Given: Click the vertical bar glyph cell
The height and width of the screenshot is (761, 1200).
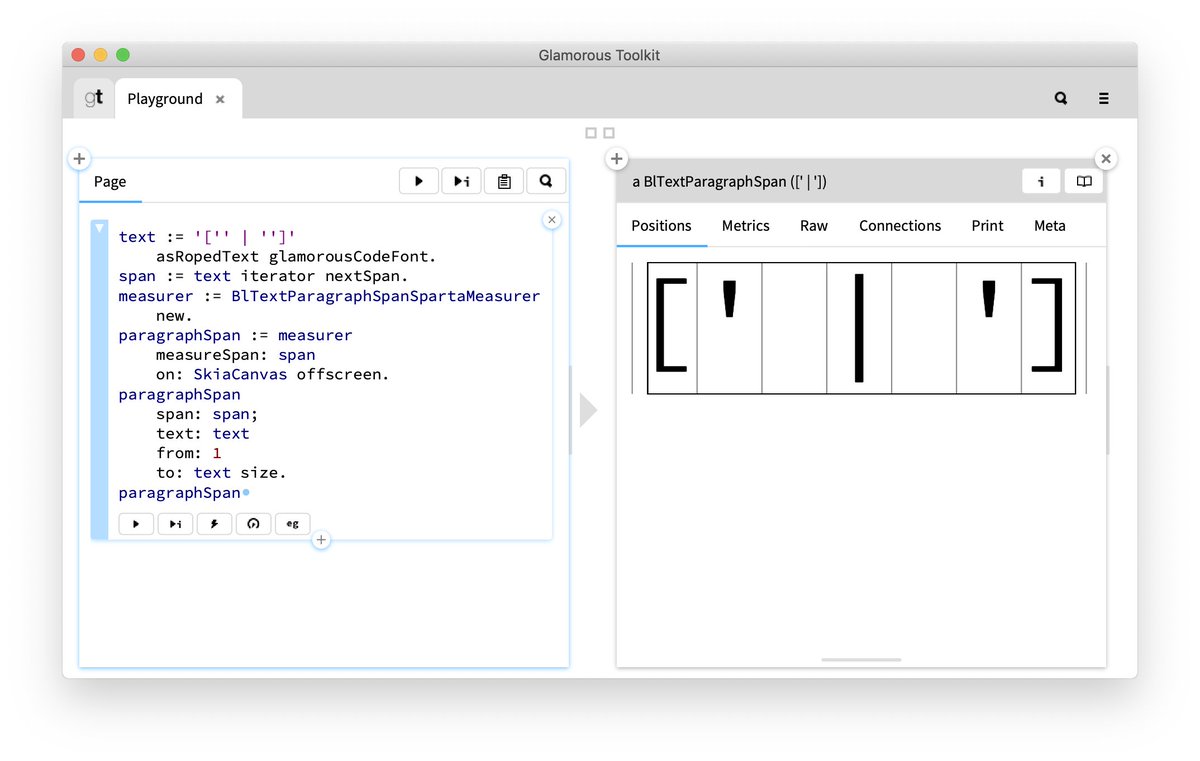Looking at the screenshot, I should (859, 328).
